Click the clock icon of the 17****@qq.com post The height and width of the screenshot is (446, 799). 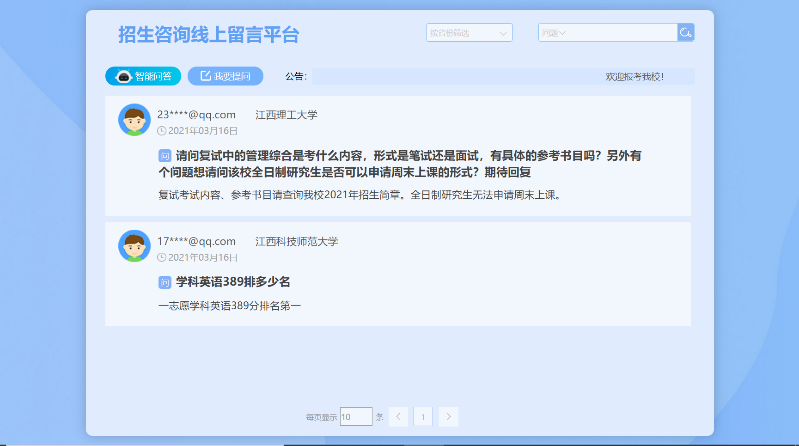click(162, 257)
